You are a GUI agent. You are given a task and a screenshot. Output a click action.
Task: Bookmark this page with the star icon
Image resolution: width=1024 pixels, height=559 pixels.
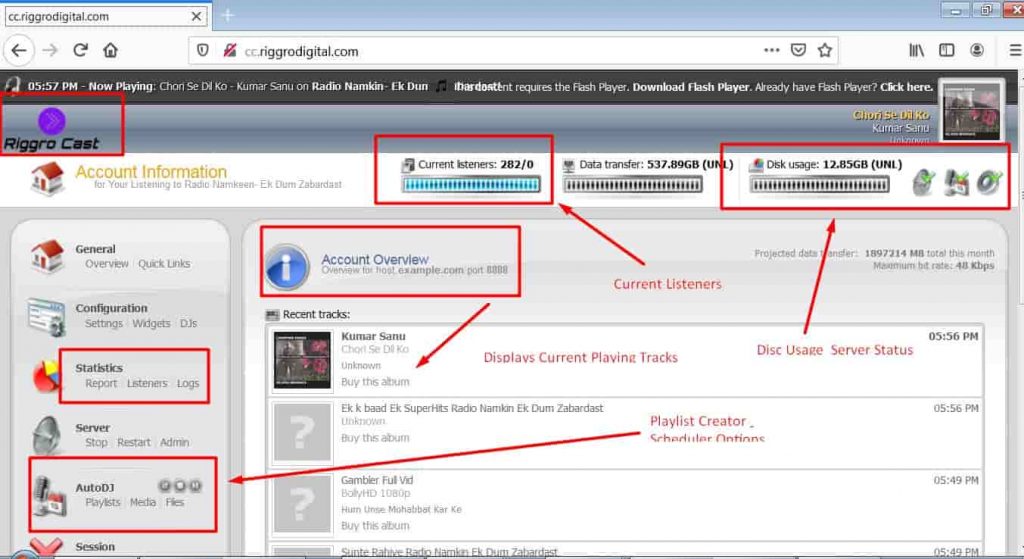[x=825, y=50]
